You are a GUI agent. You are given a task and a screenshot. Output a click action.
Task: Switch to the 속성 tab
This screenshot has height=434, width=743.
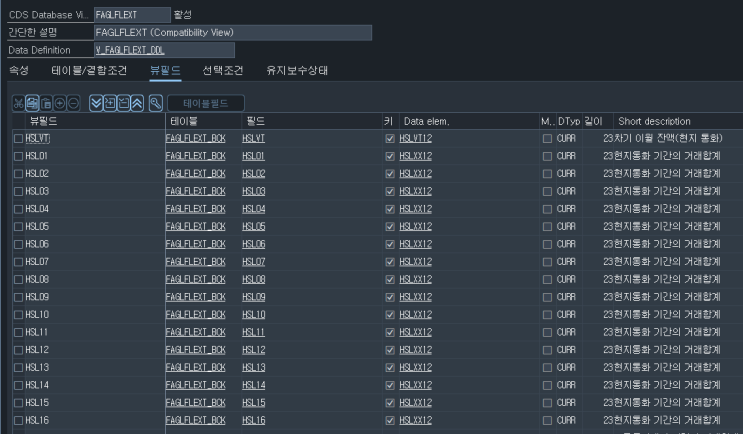[x=19, y=71]
